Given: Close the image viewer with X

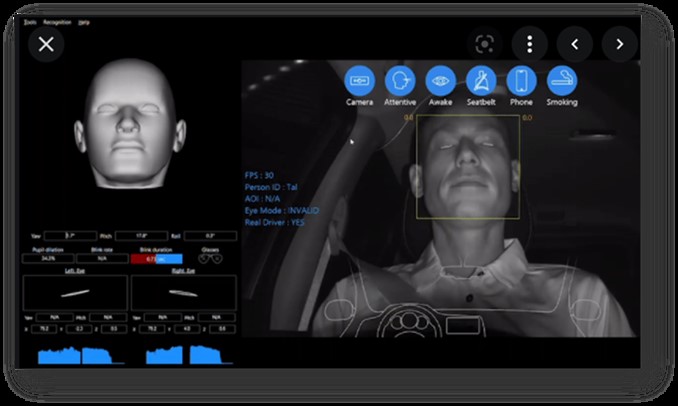Looking at the screenshot, I should click(46, 44).
